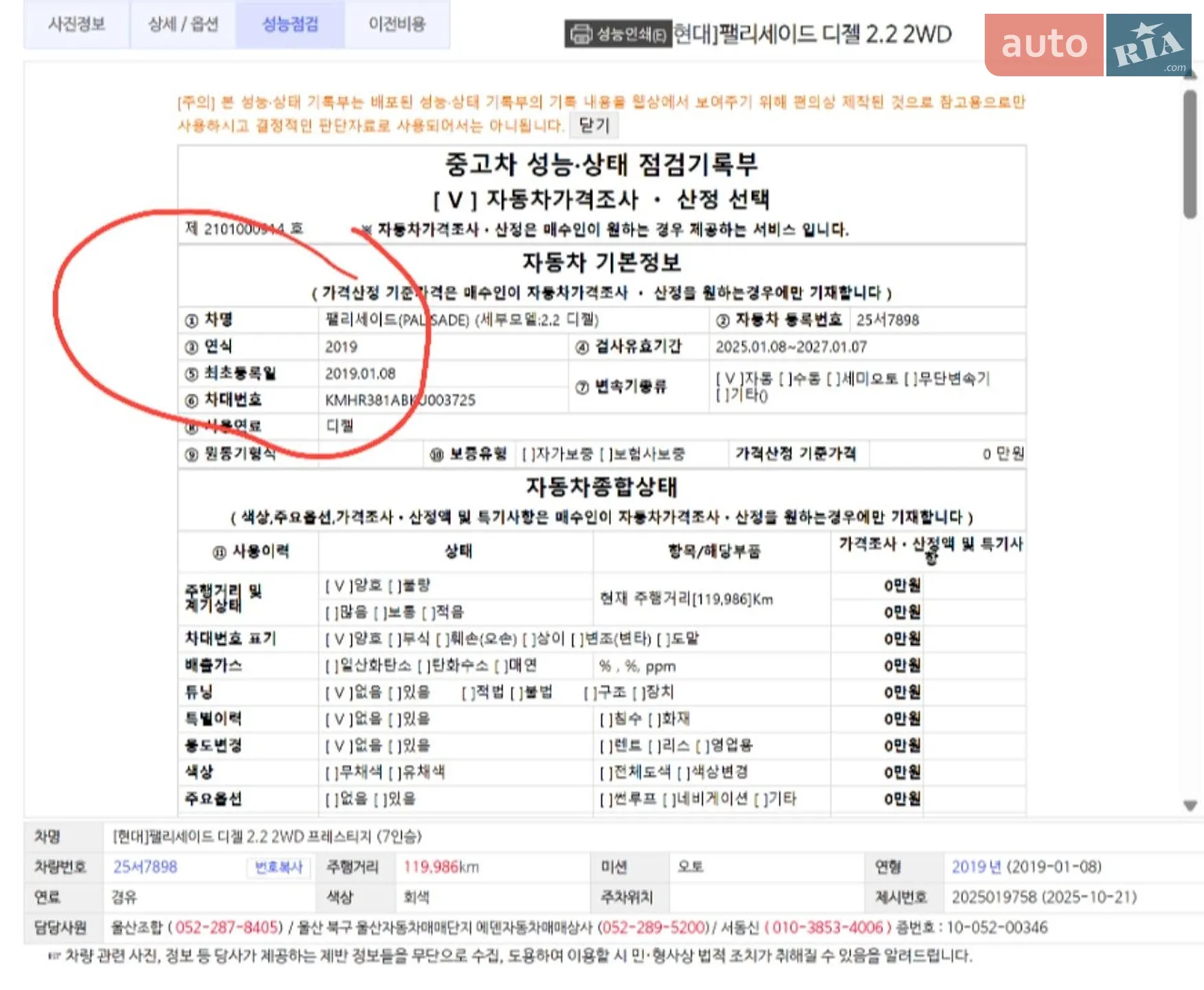The width and height of the screenshot is (1204, 990).
Task: Select the 성능점검 tab
Action: (290, 24)
